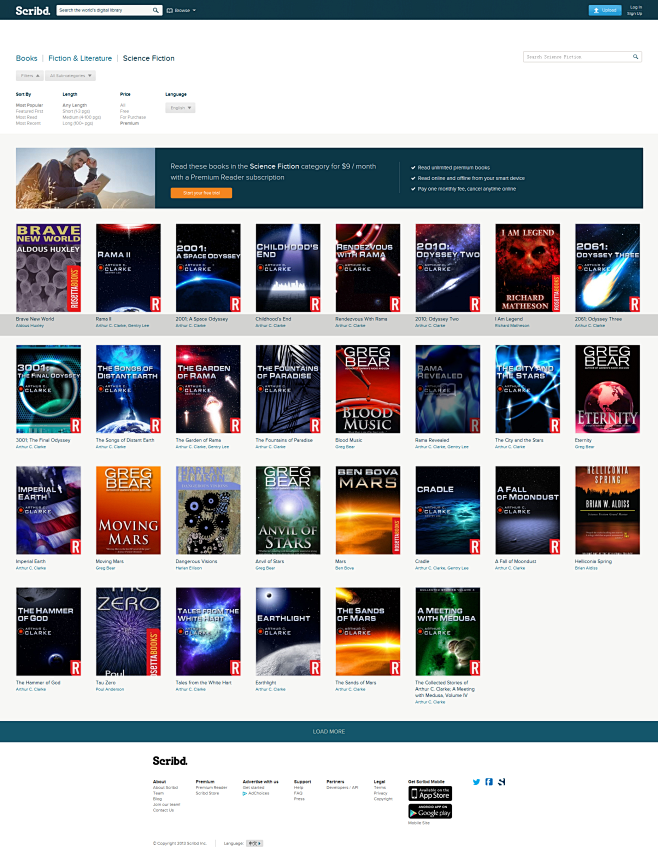Select Long length filter

pyautogui.click(x=77, y=123)
